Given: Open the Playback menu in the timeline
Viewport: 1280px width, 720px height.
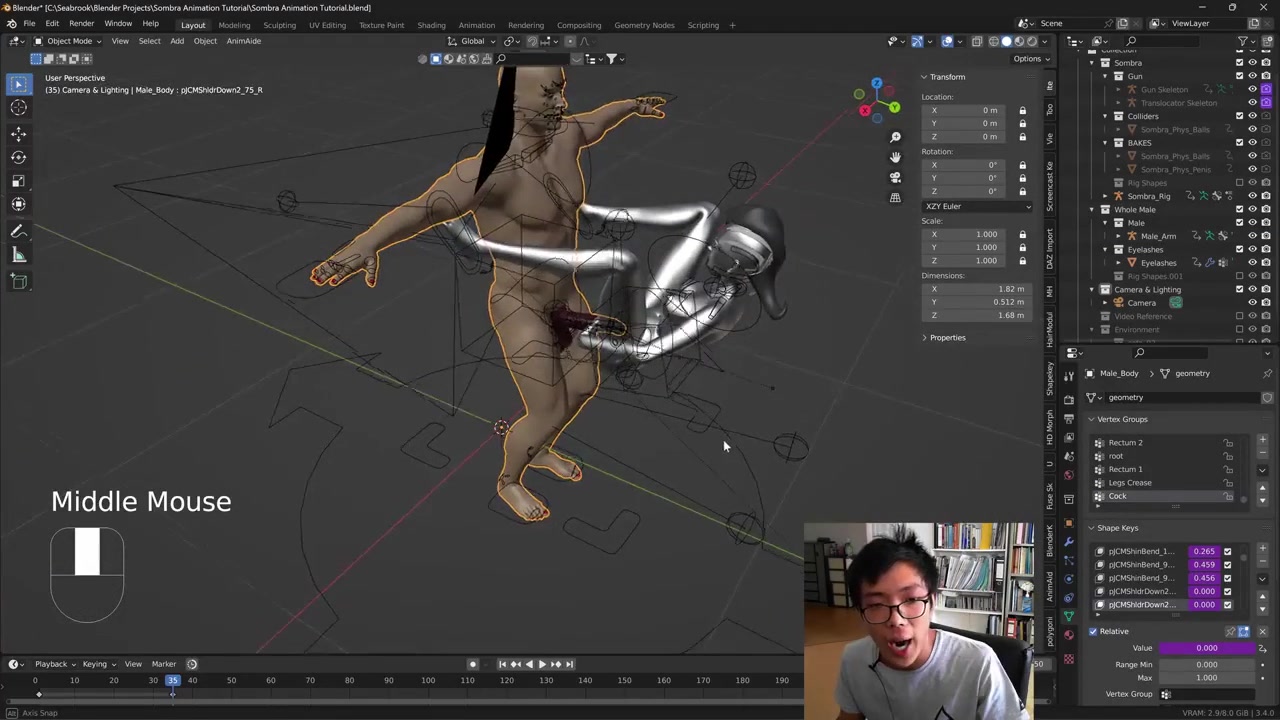Looking at the screenshot, I should [x=51, y=664].
